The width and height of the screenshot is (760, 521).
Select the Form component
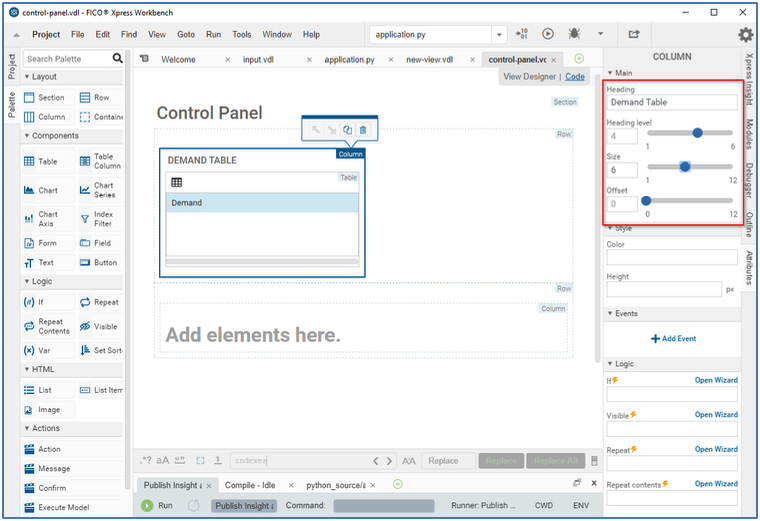(48, 243)
